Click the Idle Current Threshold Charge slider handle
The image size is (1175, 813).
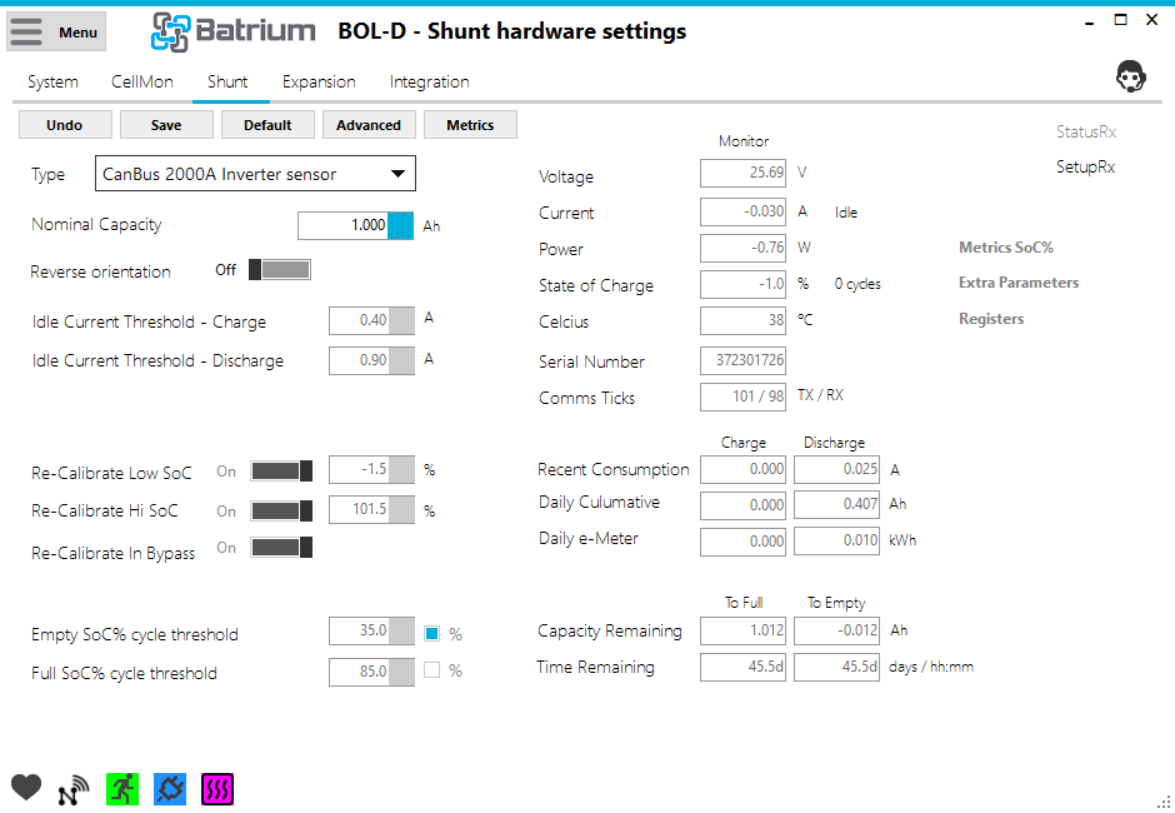coord(401,321)
